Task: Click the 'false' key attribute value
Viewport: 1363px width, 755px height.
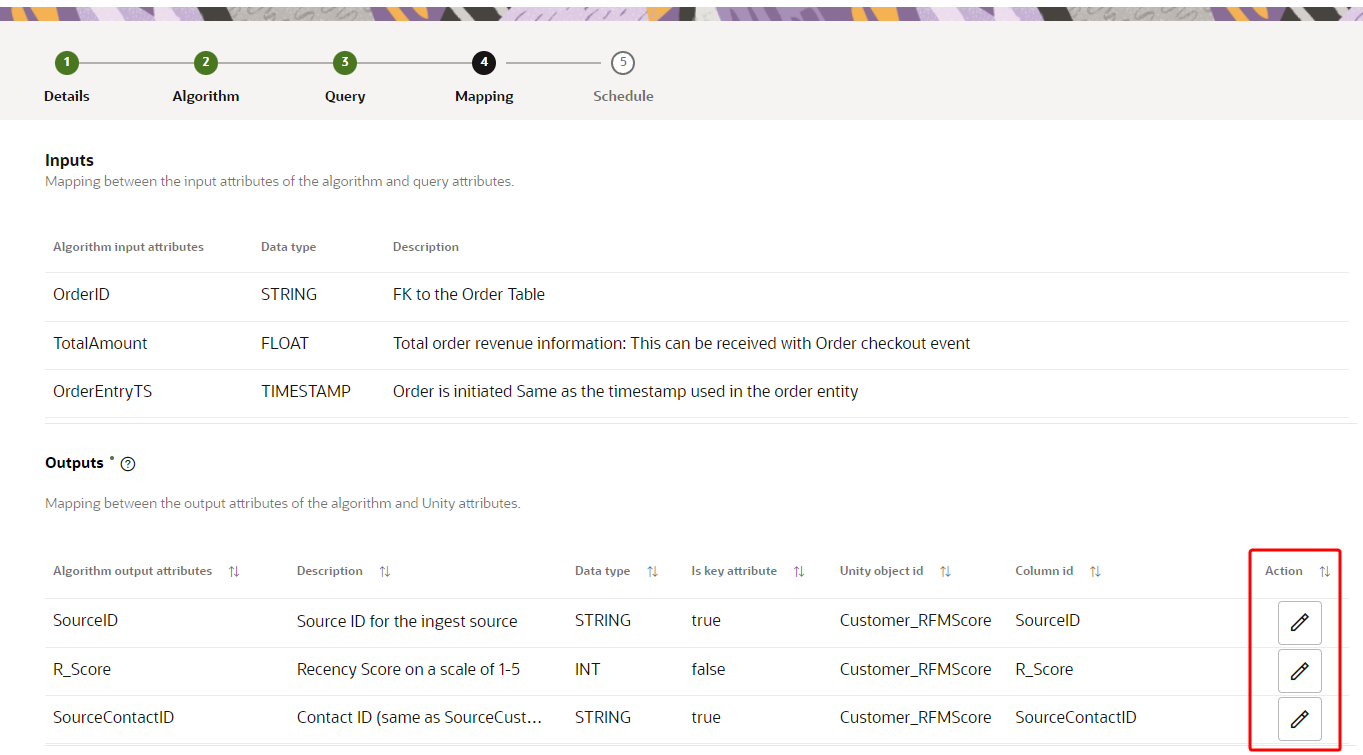Action: [708, 669]
